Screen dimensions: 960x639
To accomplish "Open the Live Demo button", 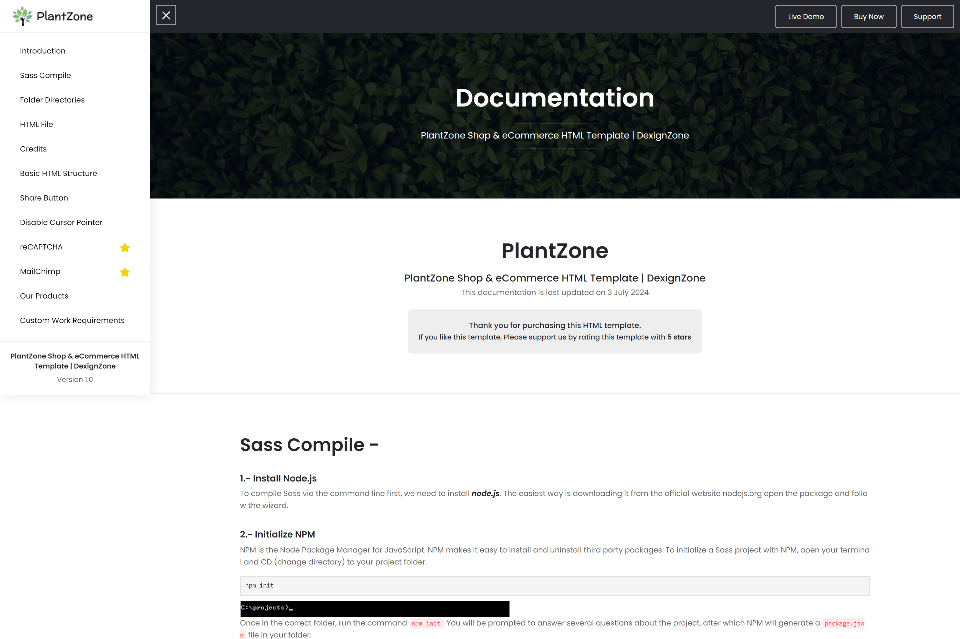I will click(x=806, y=17).
